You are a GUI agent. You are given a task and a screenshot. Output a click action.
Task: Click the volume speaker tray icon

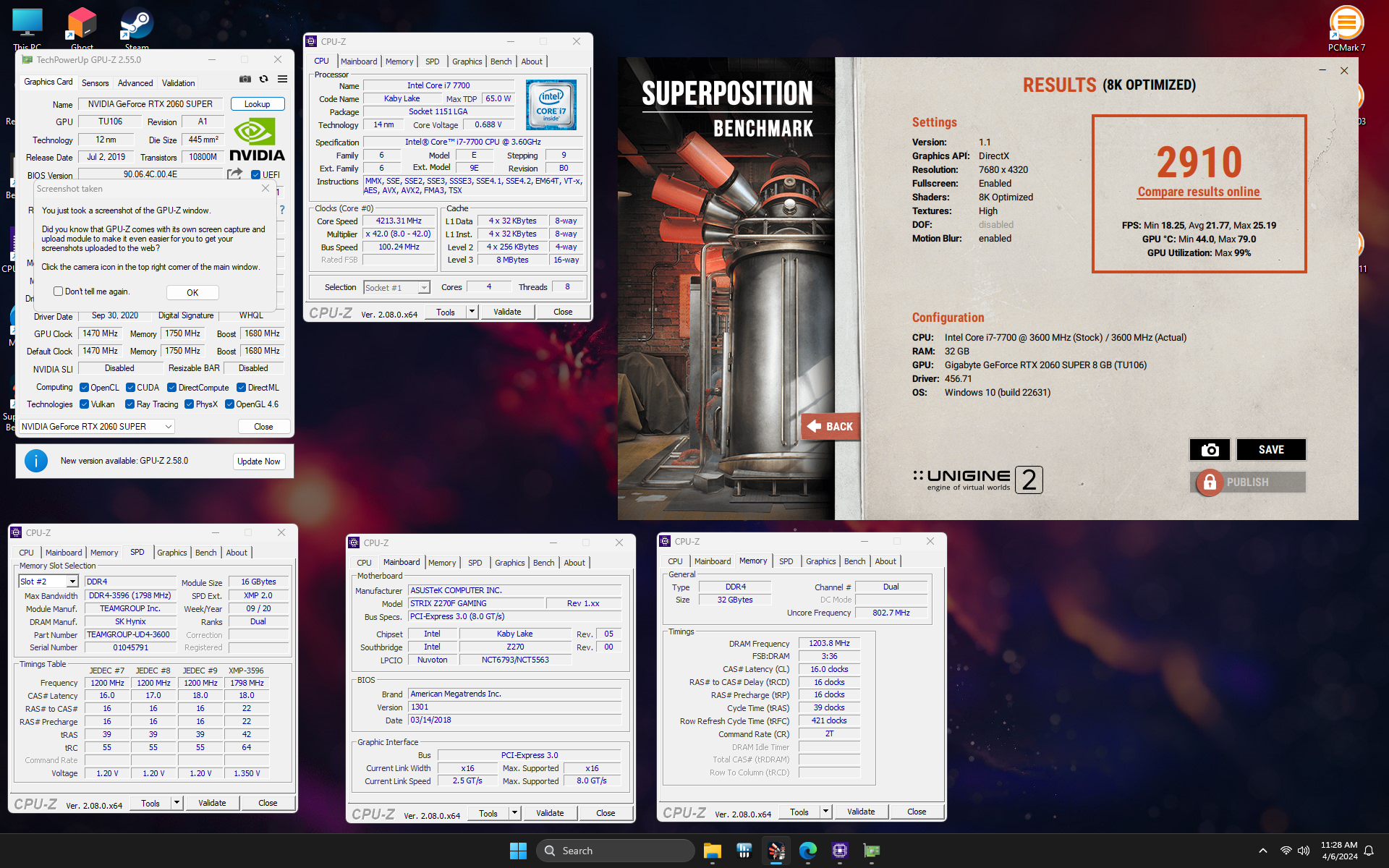pyautogui.click(x=1304, y=851)
